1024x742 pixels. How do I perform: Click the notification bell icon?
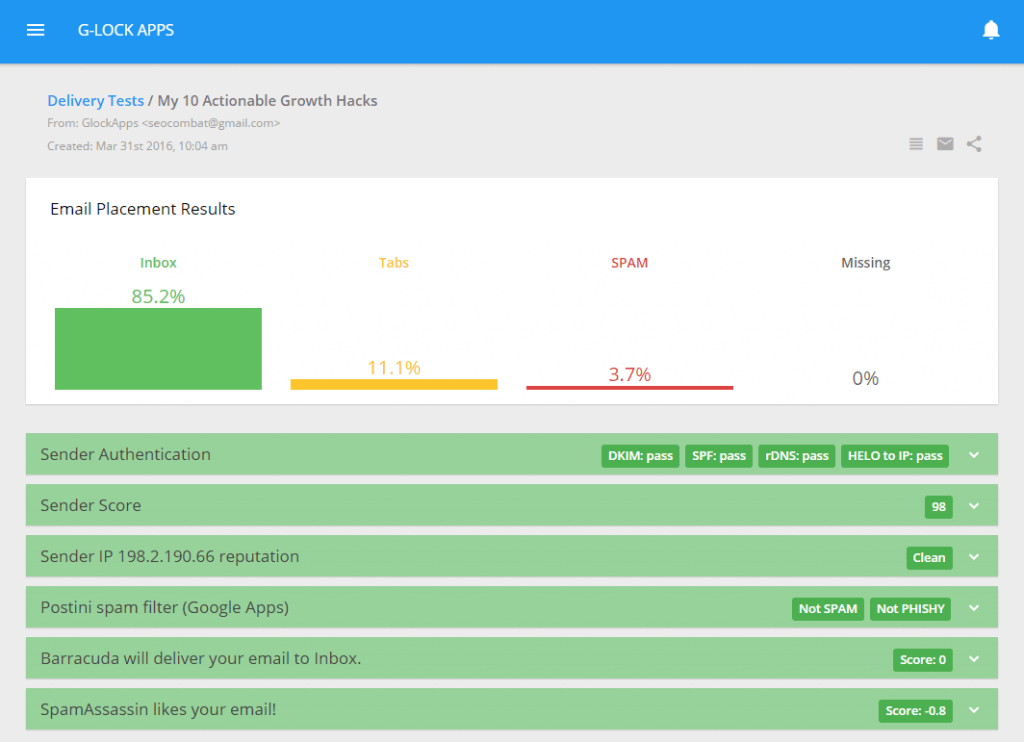[991, 30]
